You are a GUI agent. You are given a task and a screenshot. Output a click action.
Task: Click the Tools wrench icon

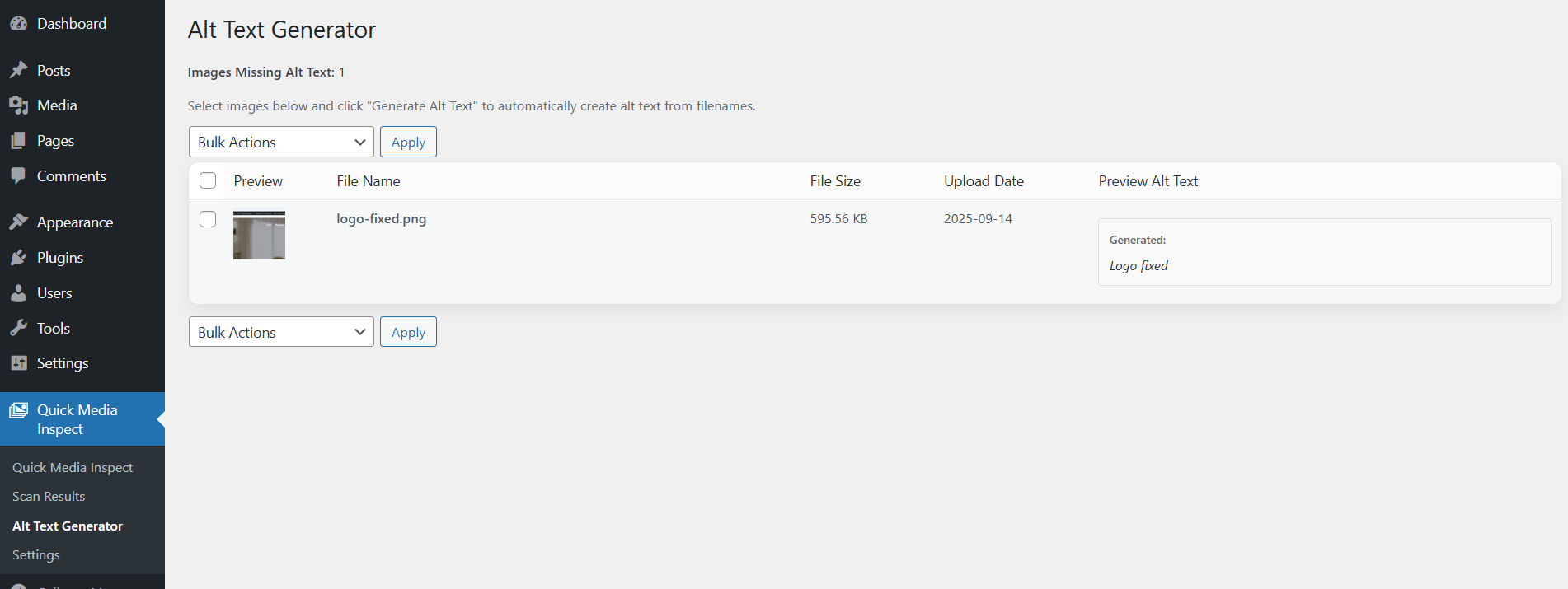pos(18,329)
